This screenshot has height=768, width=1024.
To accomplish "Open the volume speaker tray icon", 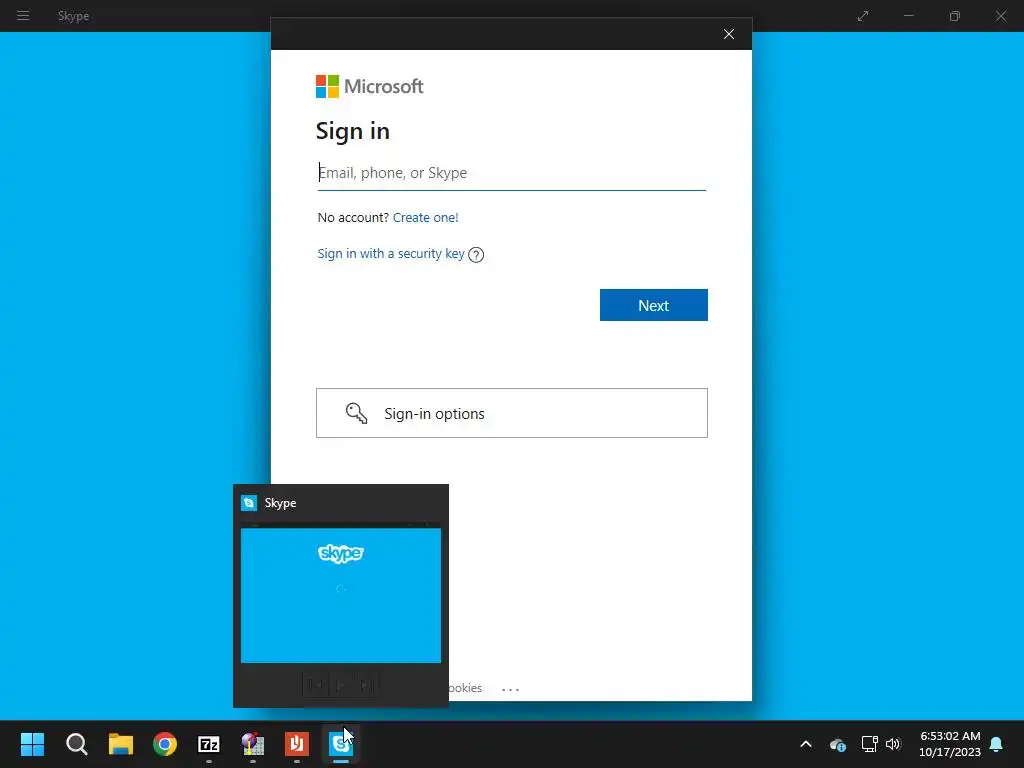I will 893,744.
